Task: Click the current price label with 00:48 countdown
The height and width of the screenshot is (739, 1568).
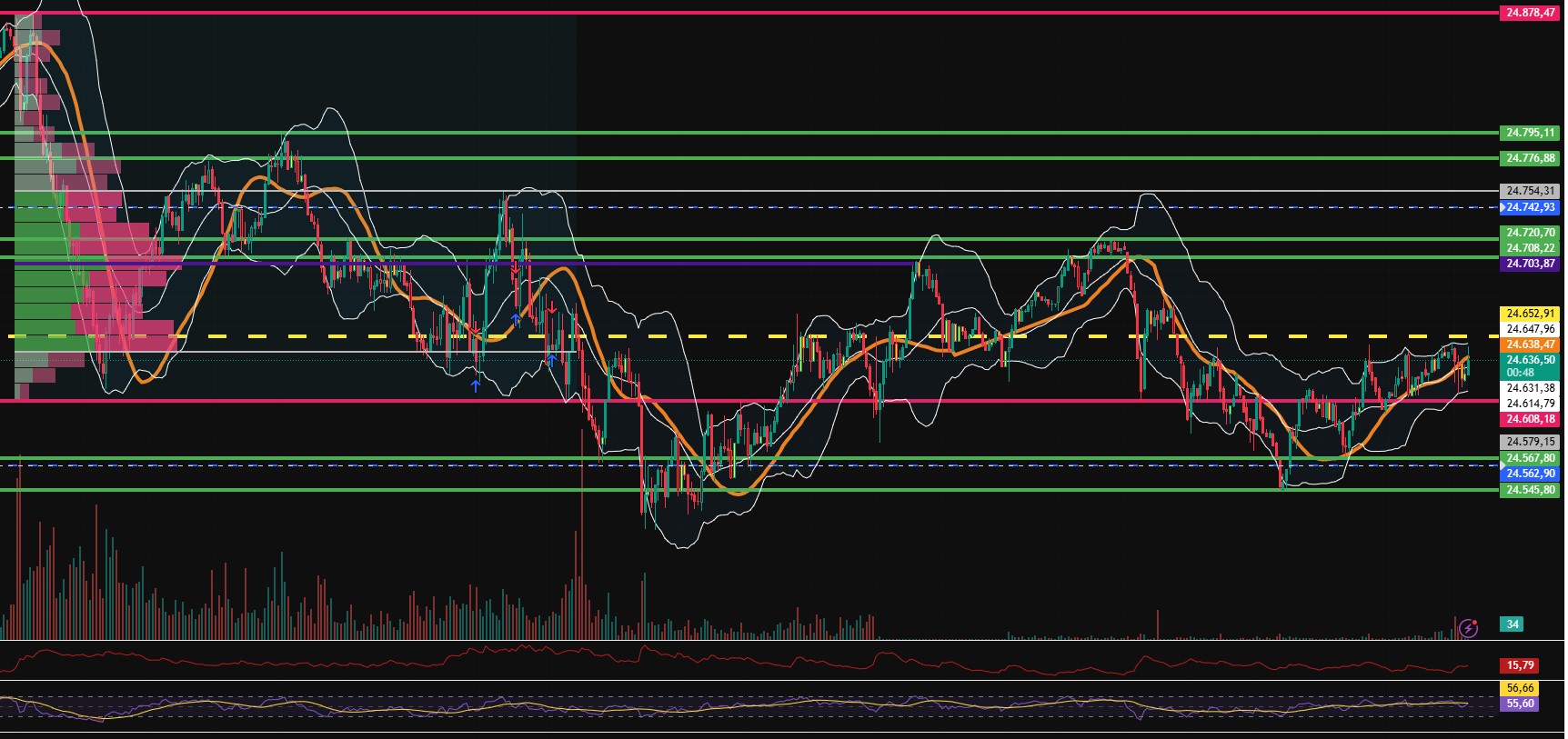Action: 1530,365
